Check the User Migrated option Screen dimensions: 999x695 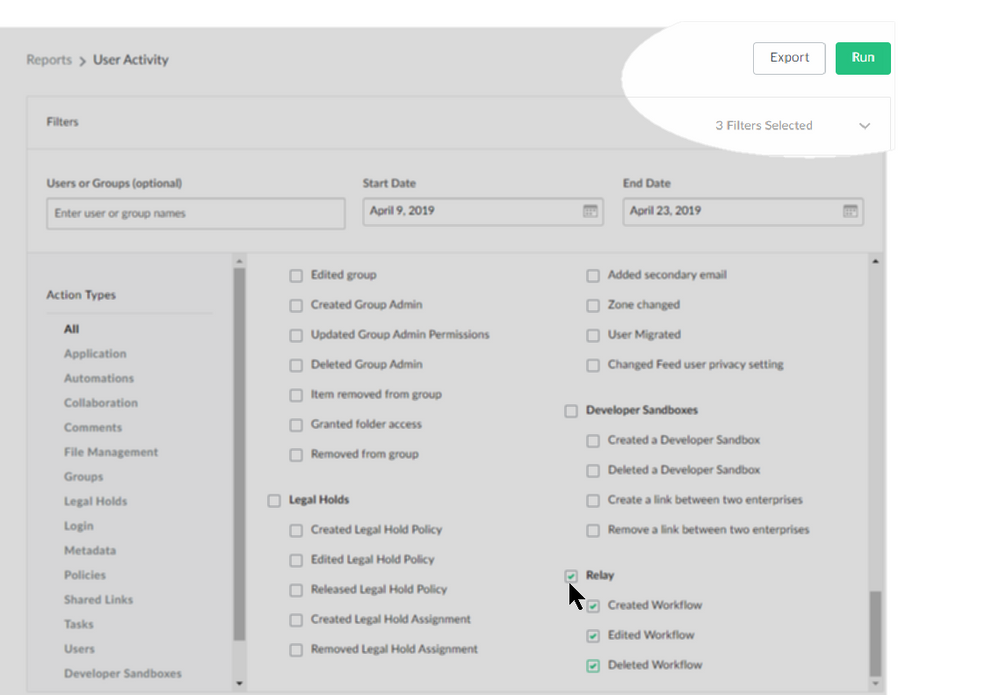[x=593, y=335]
